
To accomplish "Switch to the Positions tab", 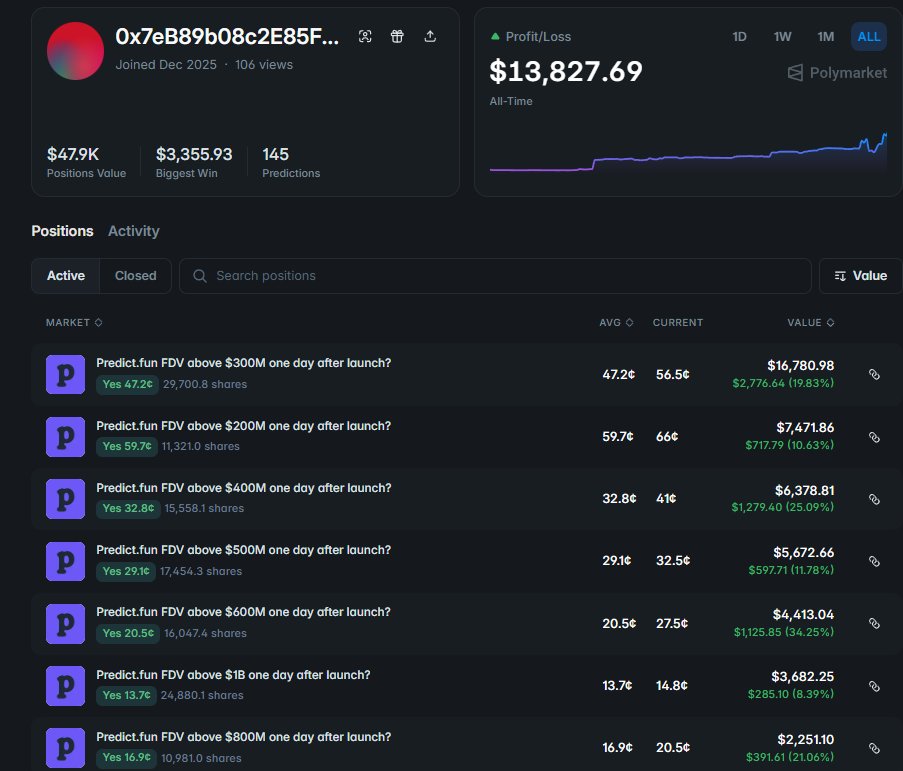I will [62, 231].
